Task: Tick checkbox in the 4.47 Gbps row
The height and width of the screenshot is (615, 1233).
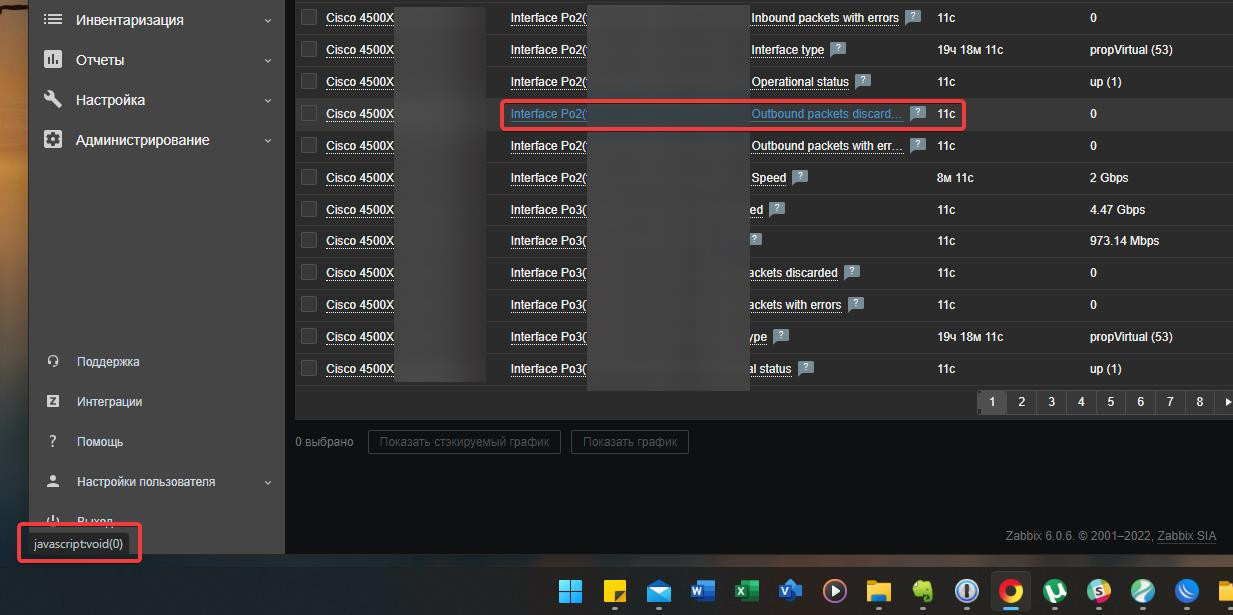Action: [309, 210]
